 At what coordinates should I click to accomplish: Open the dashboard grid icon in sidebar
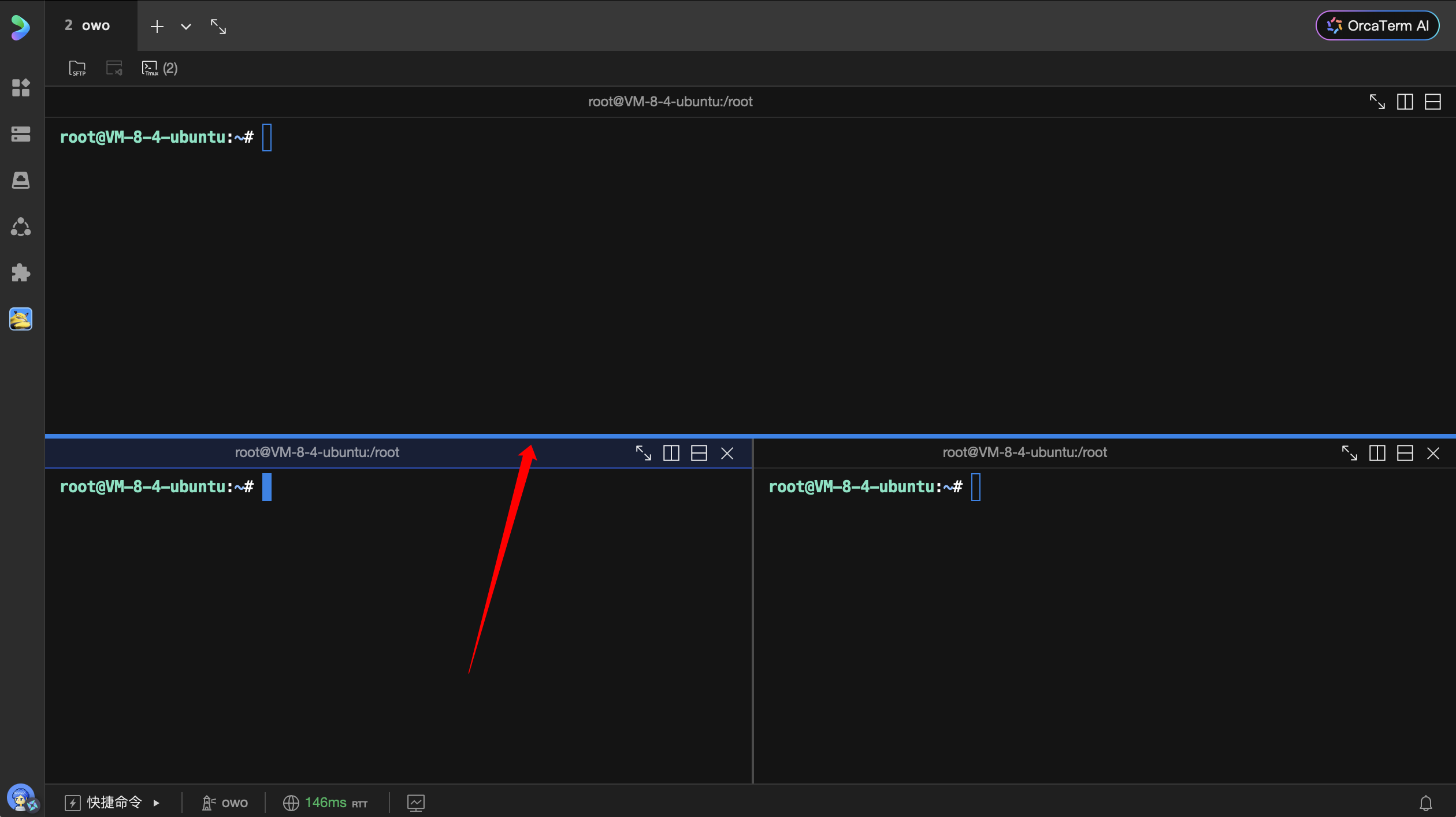(x=21, y=88)
